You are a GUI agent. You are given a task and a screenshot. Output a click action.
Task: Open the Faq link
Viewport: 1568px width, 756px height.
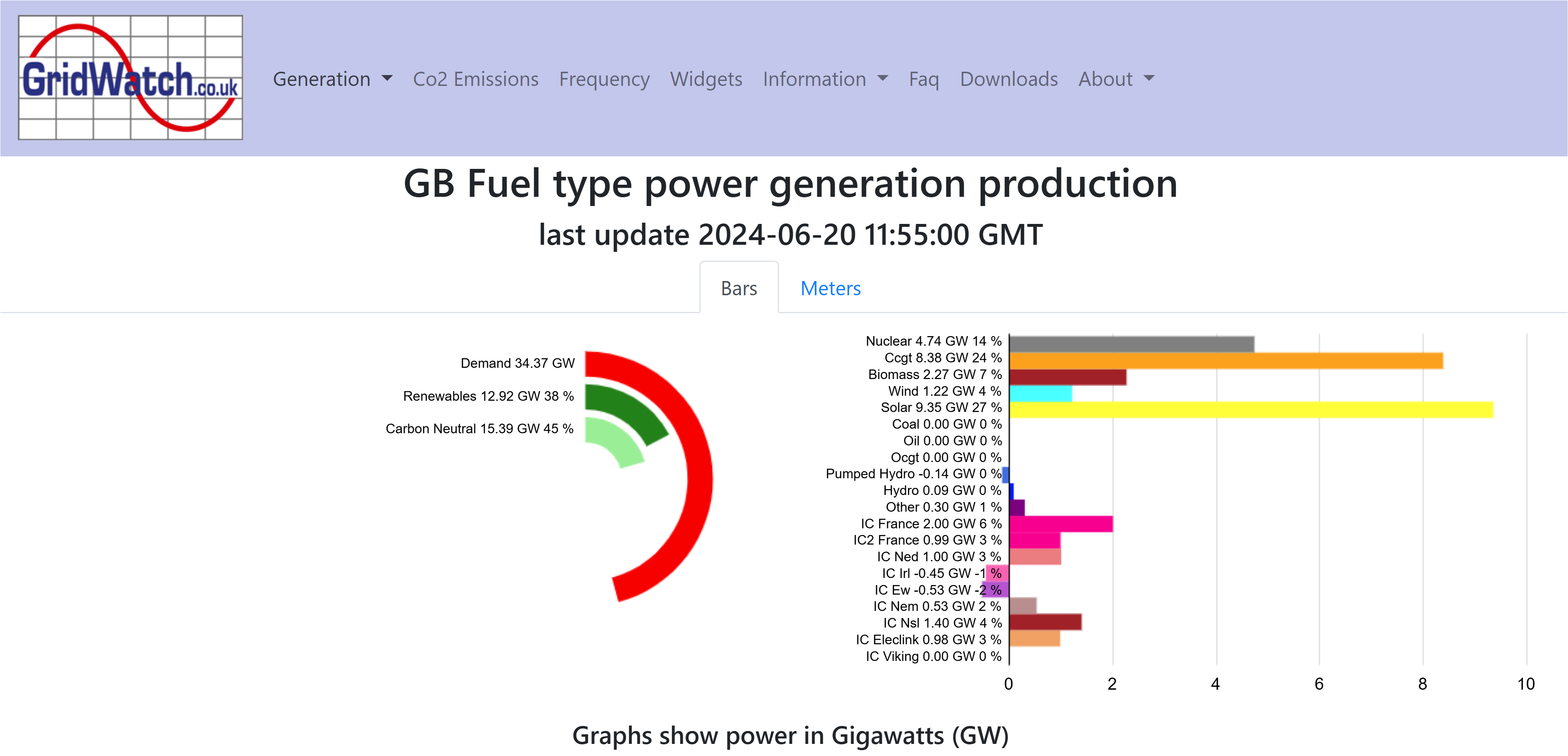[x=923, y=79]
